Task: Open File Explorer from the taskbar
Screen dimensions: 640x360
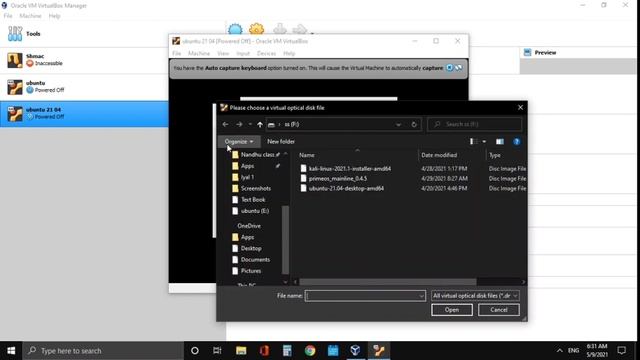Action: point(241,351)
